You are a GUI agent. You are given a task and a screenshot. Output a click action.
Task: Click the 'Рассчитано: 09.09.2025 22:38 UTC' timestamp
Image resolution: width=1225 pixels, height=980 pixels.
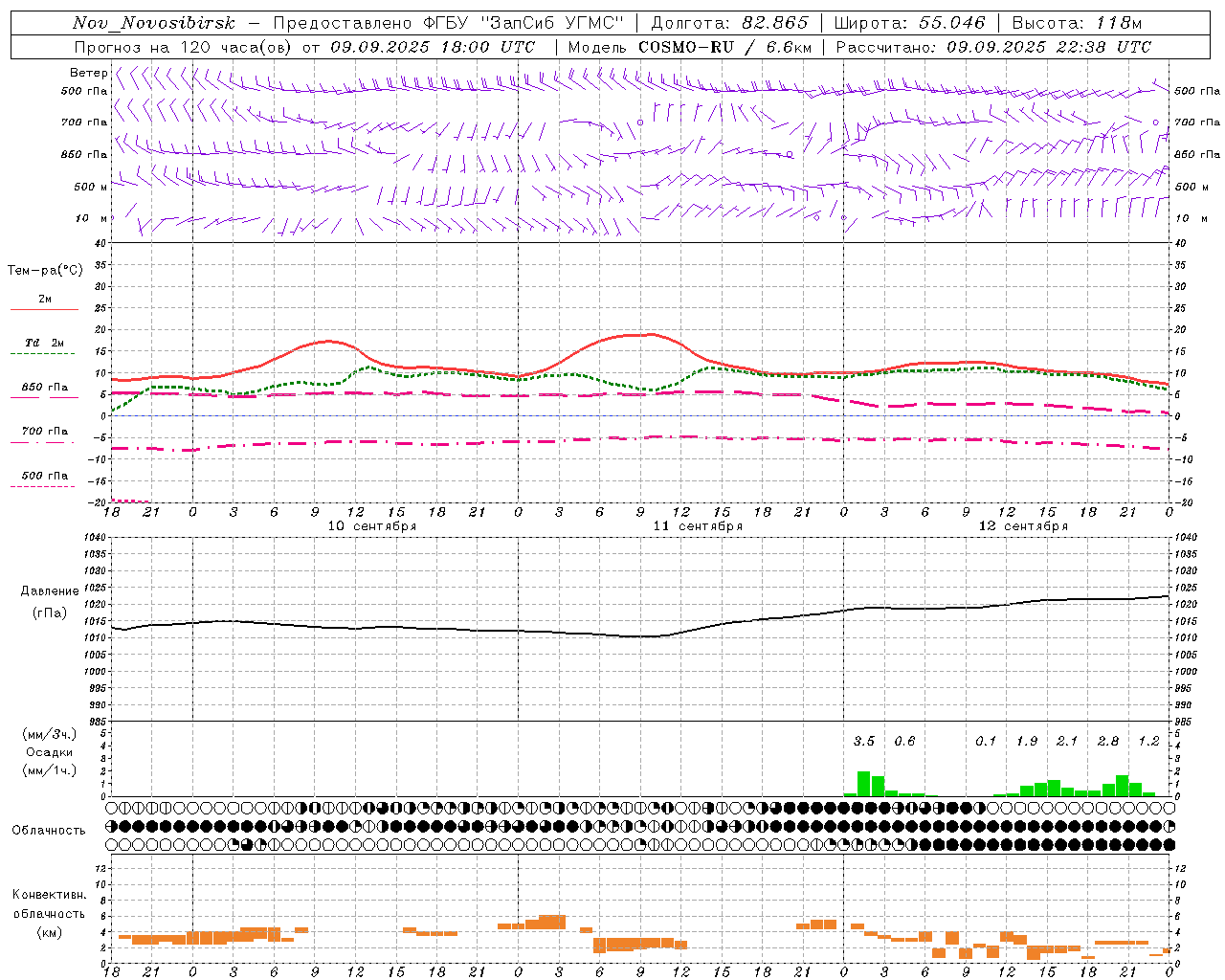(993, 47)
